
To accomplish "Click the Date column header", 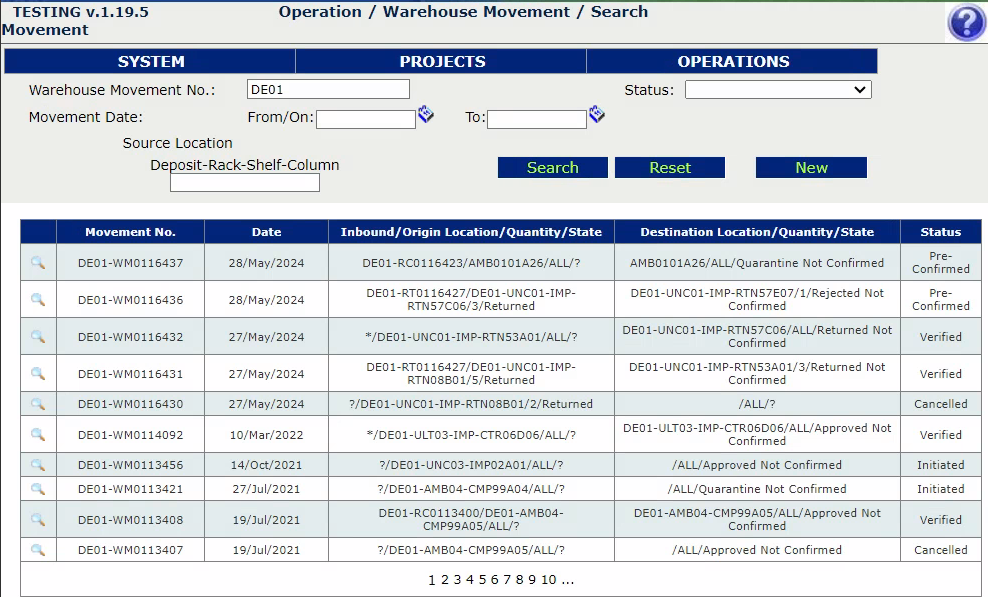I will click(267, 232).
